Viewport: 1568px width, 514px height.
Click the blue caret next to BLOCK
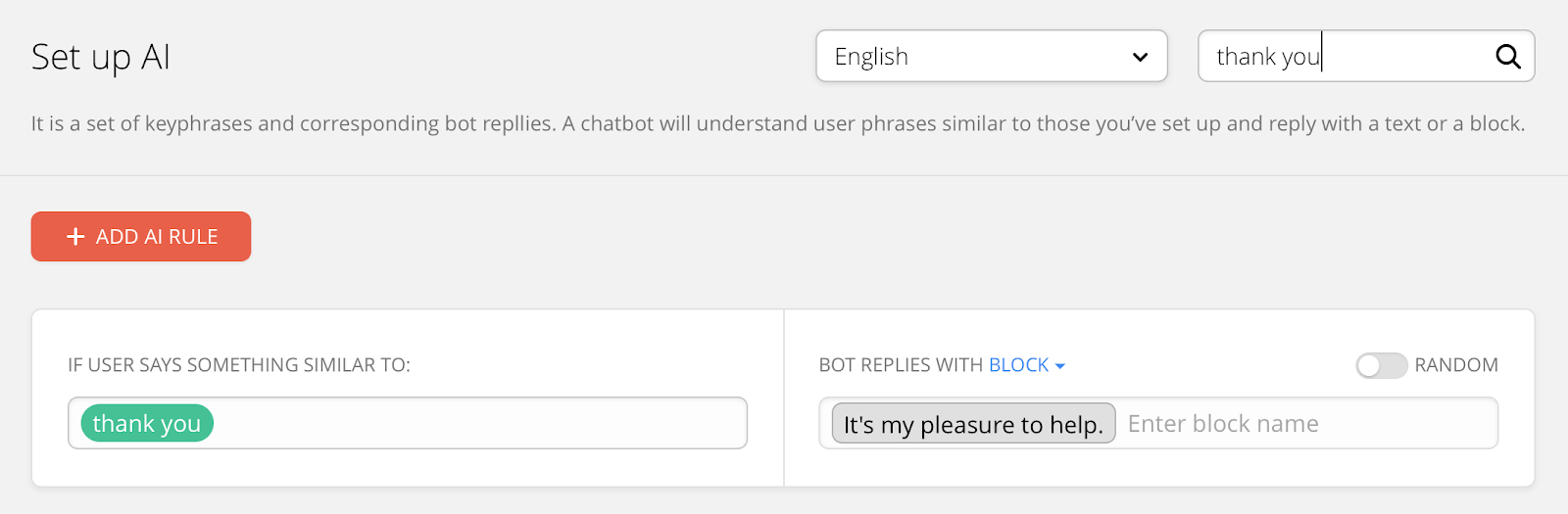tap(1060, 366)
